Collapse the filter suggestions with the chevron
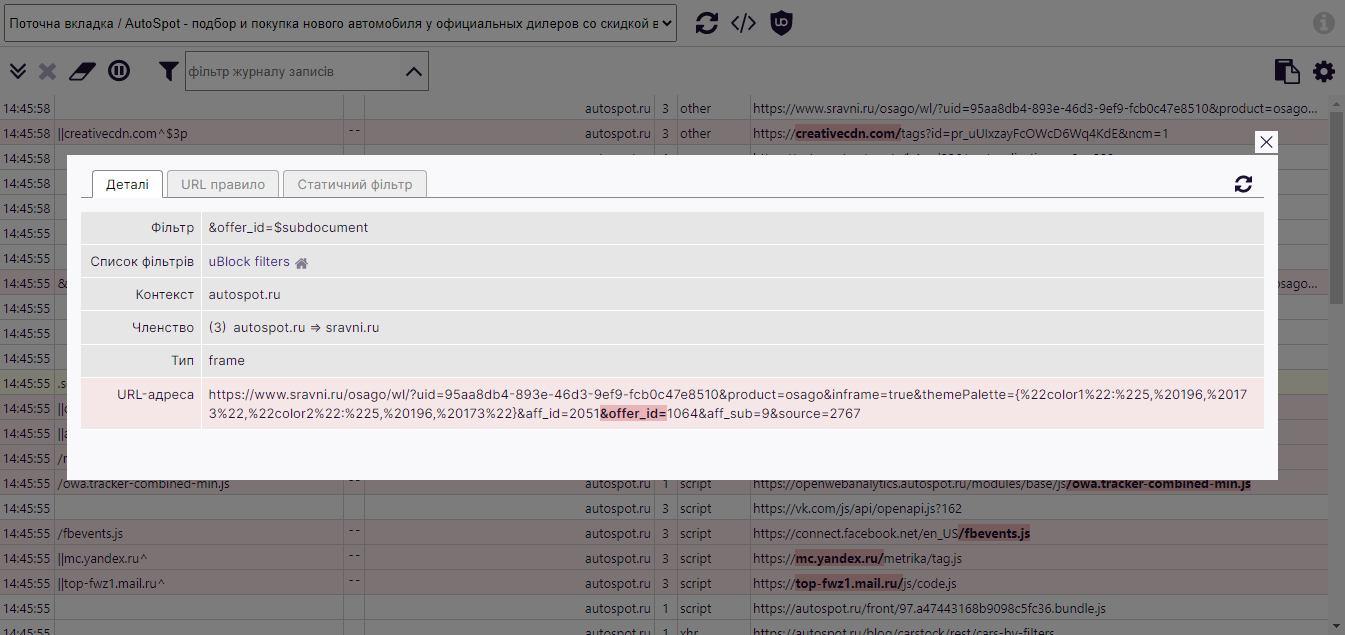Screen dimensions: 1345x635 pos(412,70)
